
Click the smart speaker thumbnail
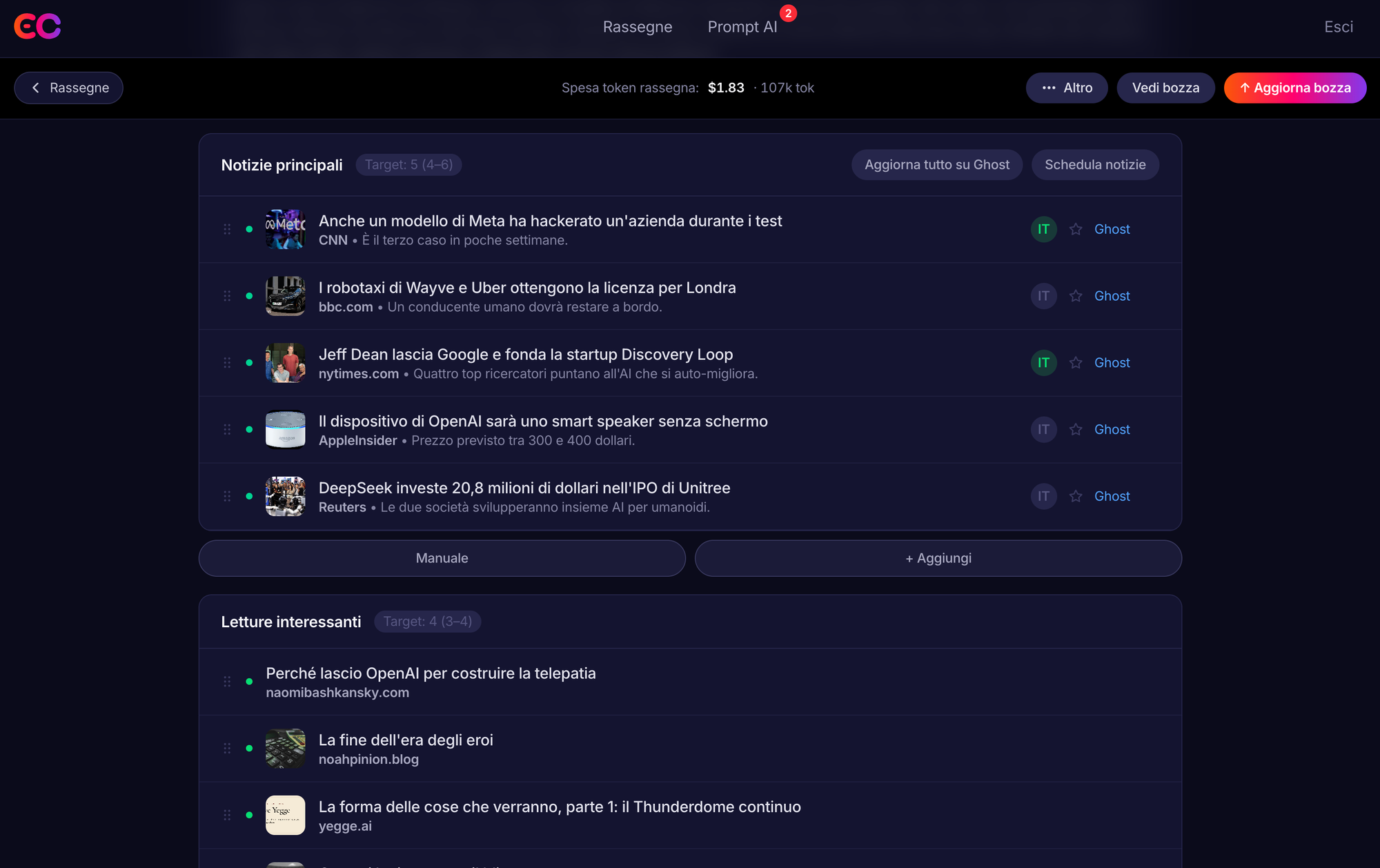coord(286,429)
